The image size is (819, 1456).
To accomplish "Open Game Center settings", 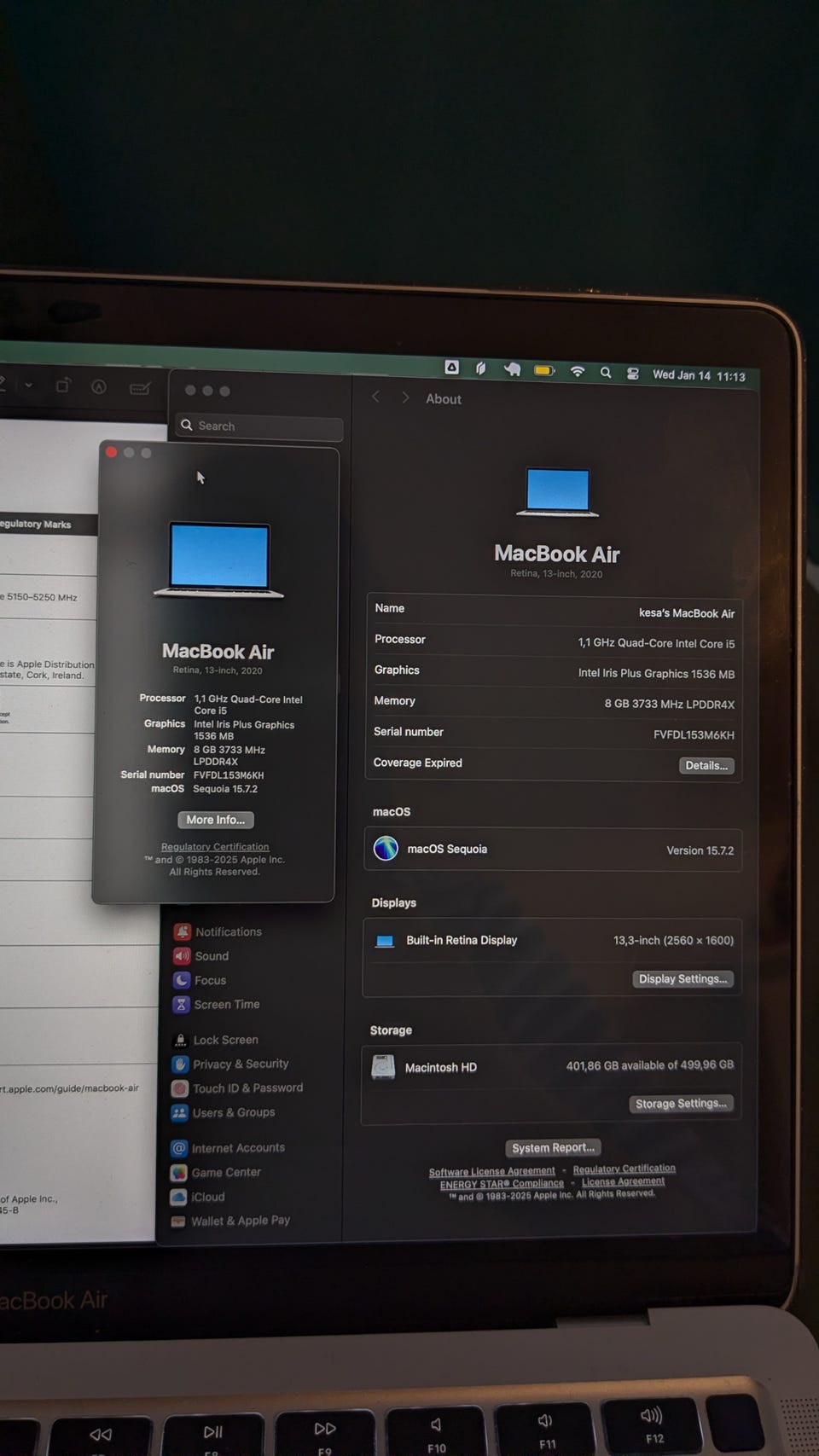I will tap(215, 1172).
